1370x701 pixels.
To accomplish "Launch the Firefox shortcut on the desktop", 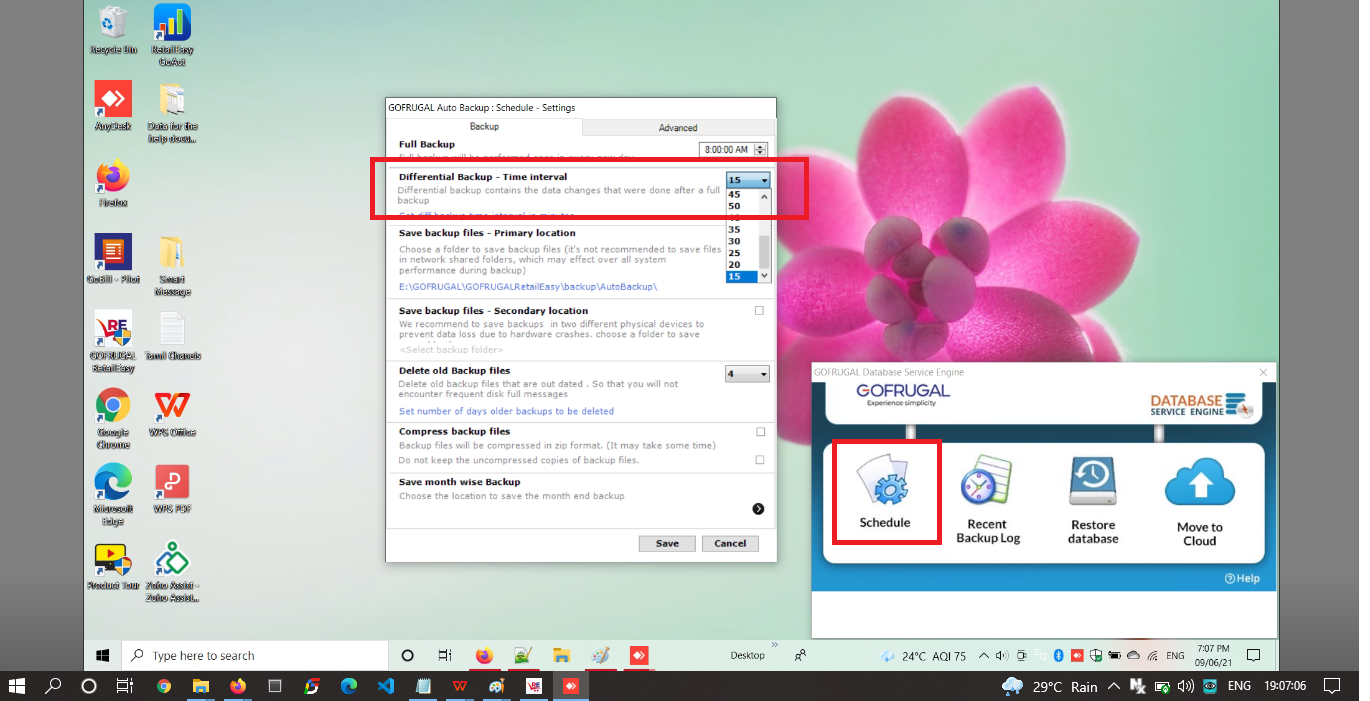I will click(x=113, y=182).
